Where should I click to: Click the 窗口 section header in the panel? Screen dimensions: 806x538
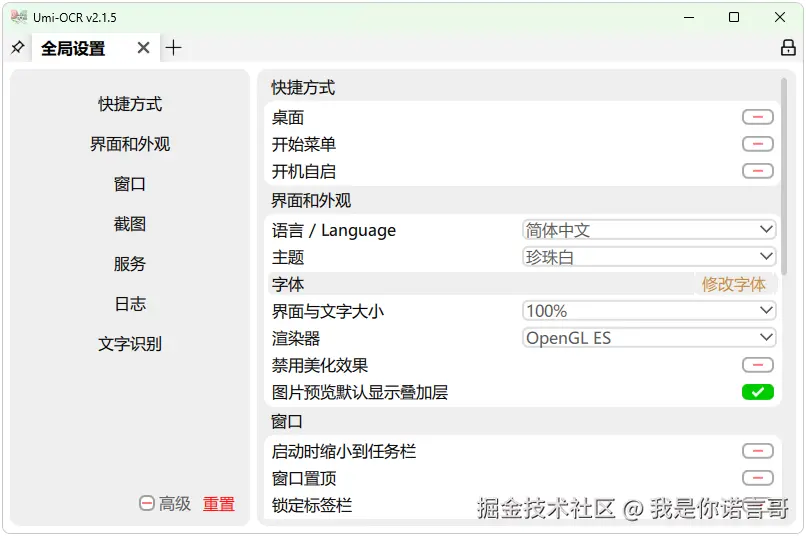point(287,421)
